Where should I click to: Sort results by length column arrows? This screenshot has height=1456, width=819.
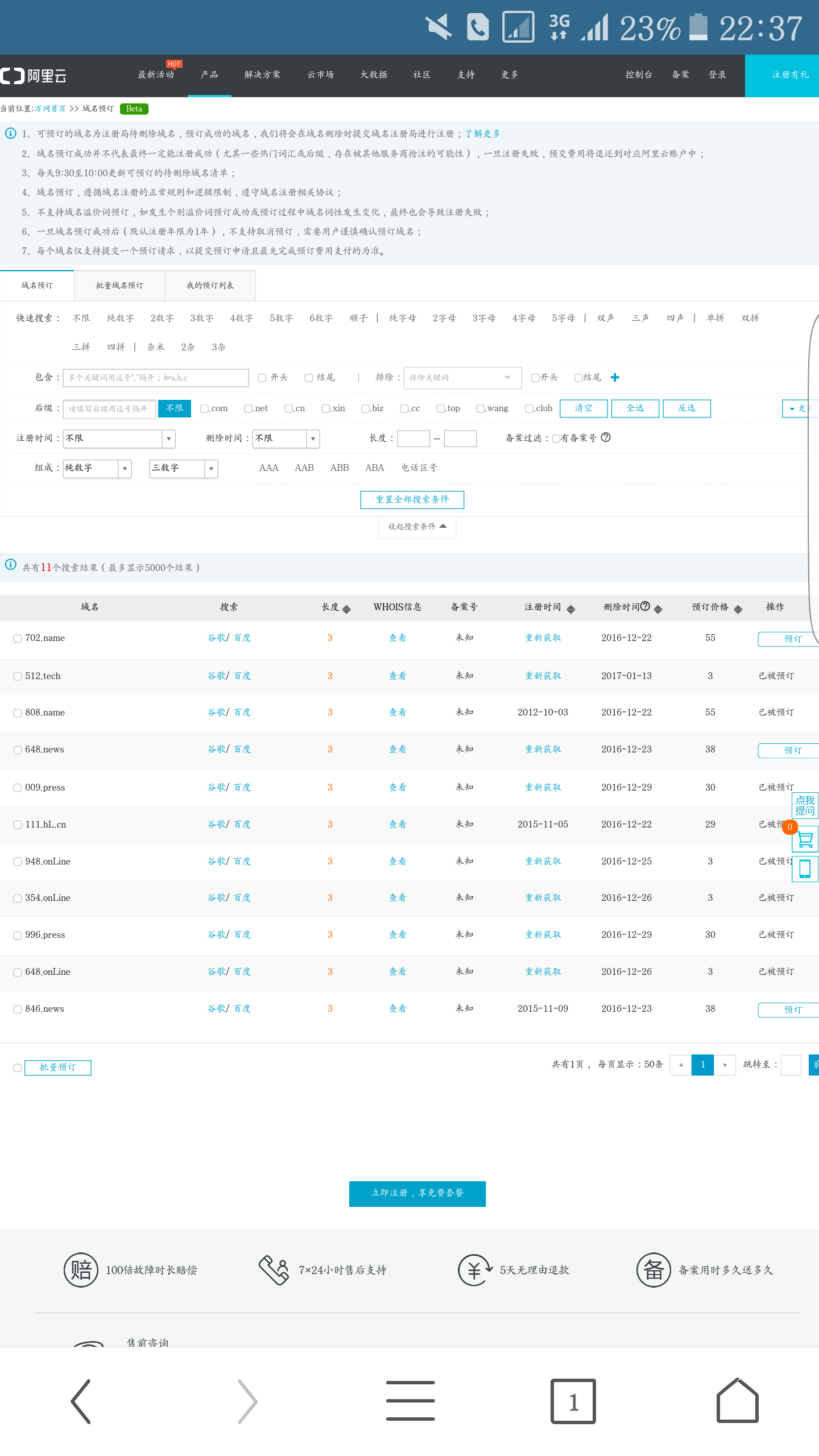point(346,609)
